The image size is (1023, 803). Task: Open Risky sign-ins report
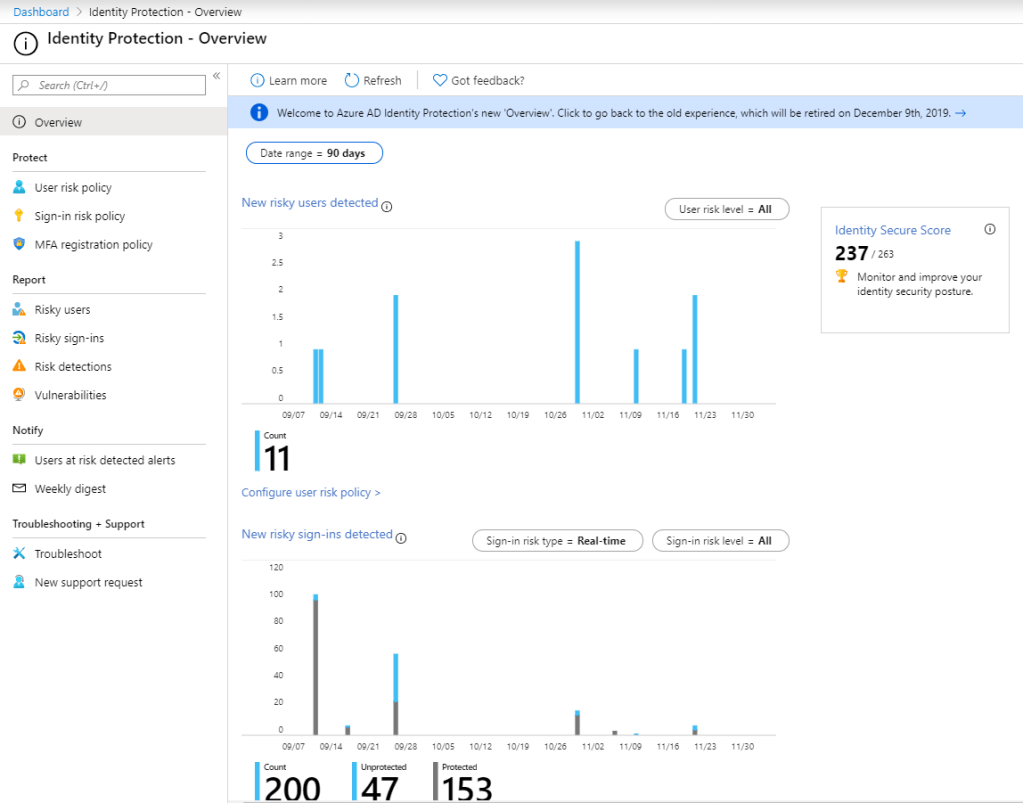pyautogui.click(x=69, y=338)
